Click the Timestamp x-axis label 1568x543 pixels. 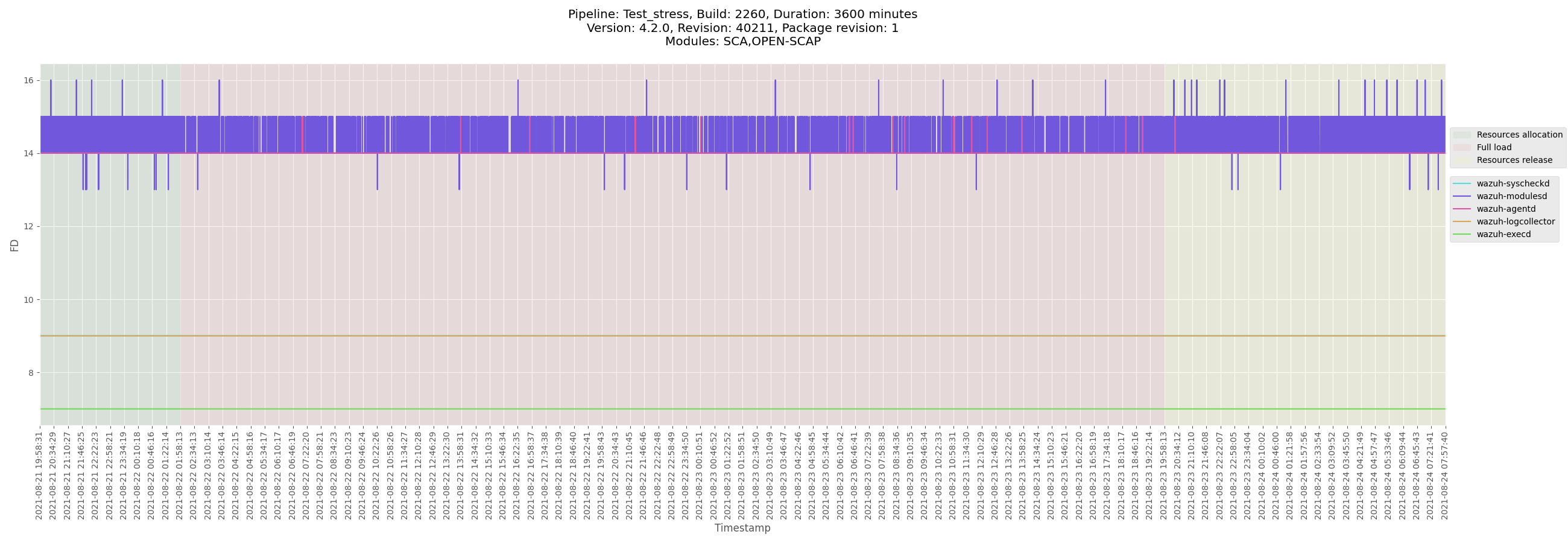pyautogui.click(x=742, y=528)
